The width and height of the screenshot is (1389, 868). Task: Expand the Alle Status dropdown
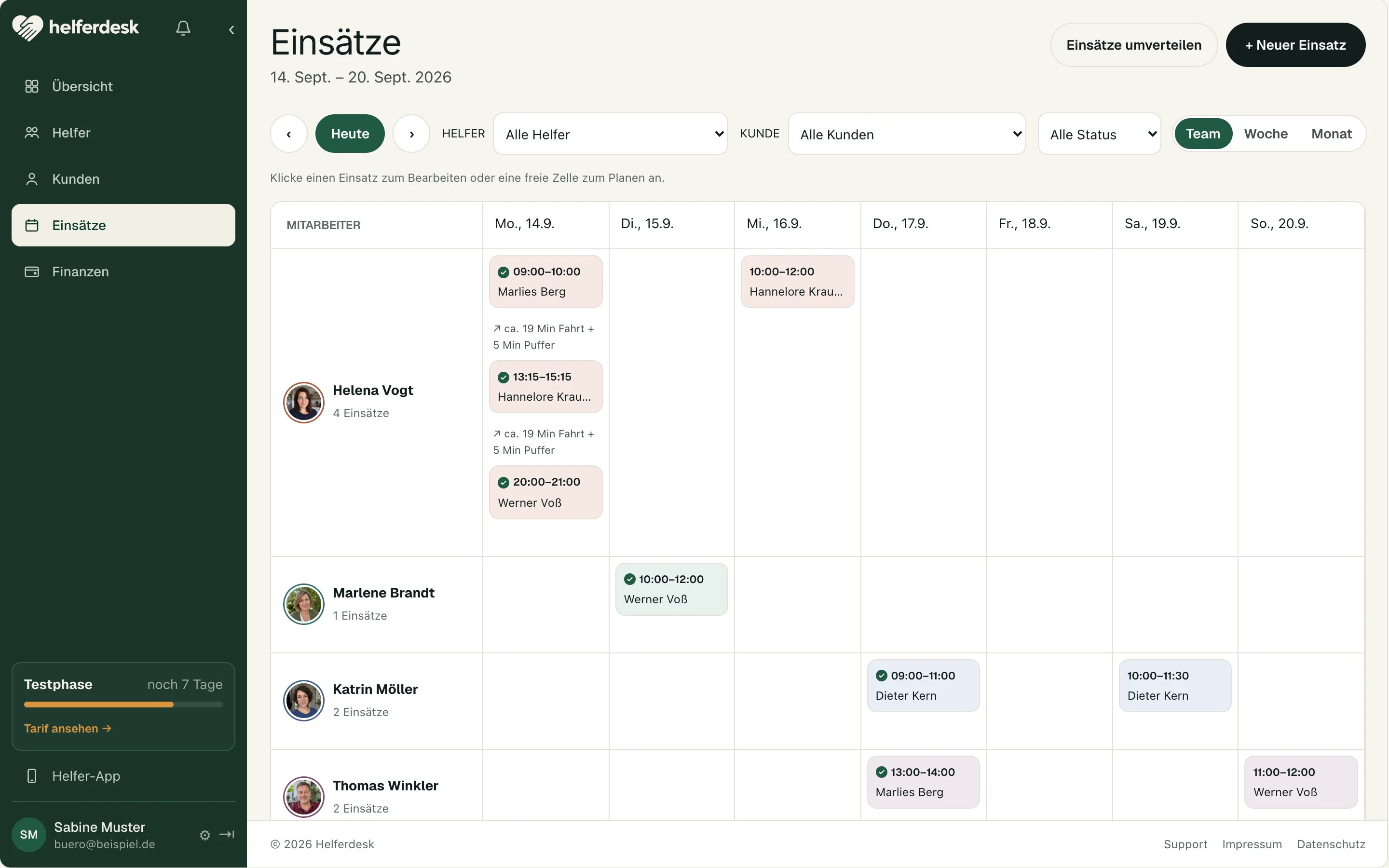(x=1100, y=134)
